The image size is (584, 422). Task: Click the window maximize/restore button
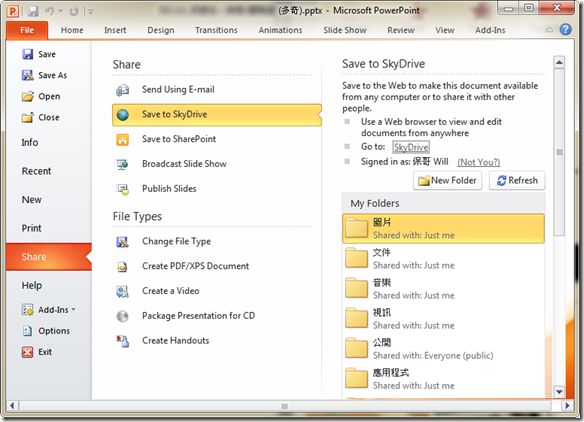pos(529,8)
